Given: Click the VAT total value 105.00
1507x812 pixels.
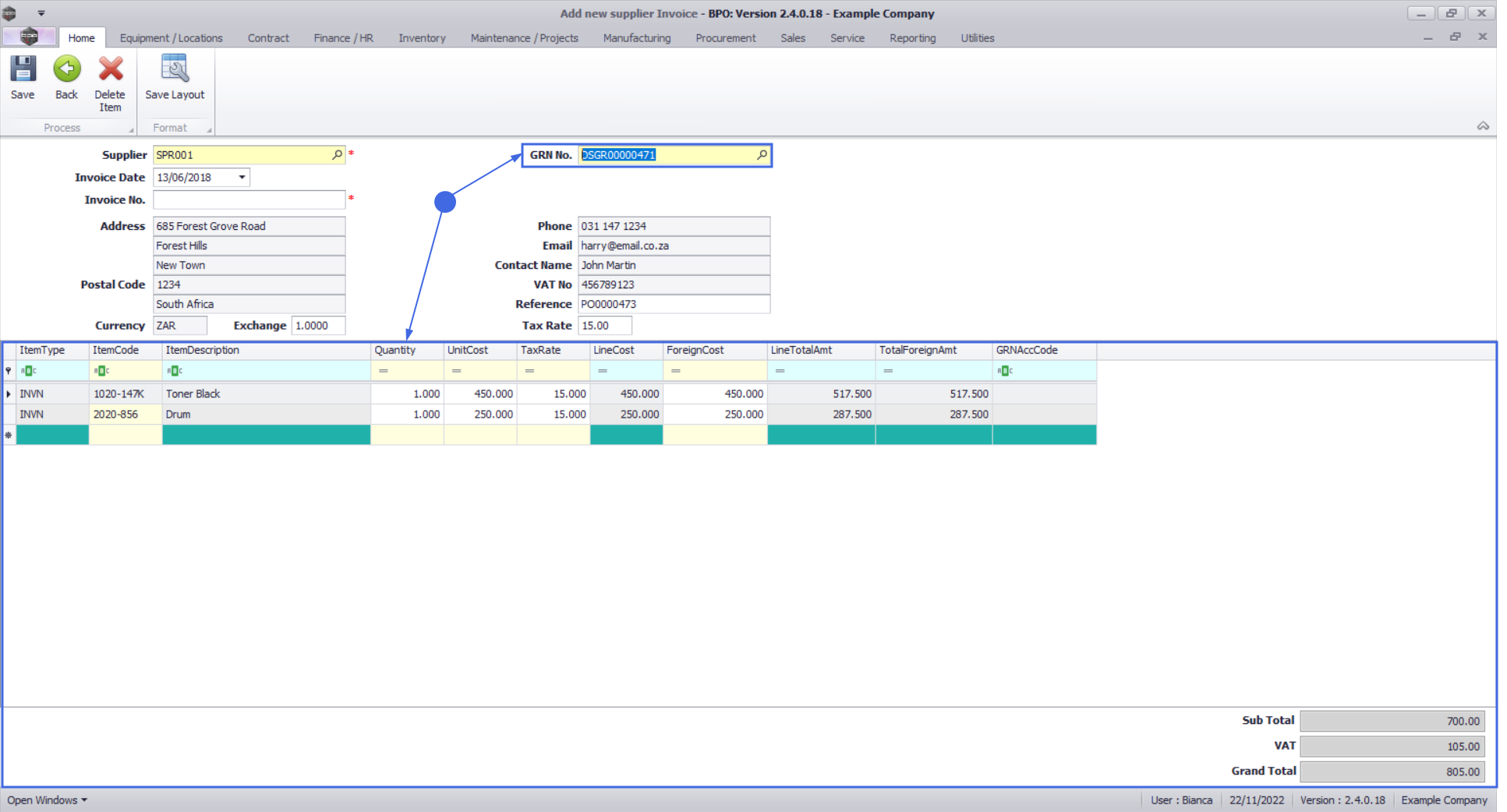Looking at the screenshot, I should [x=1392, y=747].
